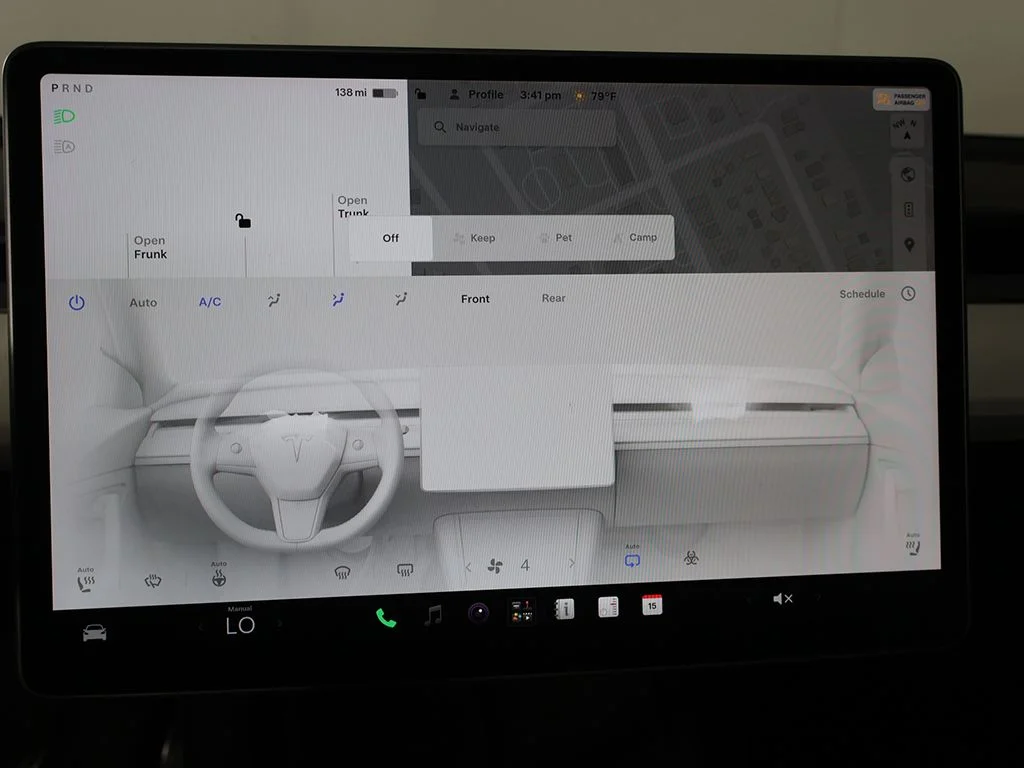Select Camp climate mode
1024x768 pixels.
[636, 237]
